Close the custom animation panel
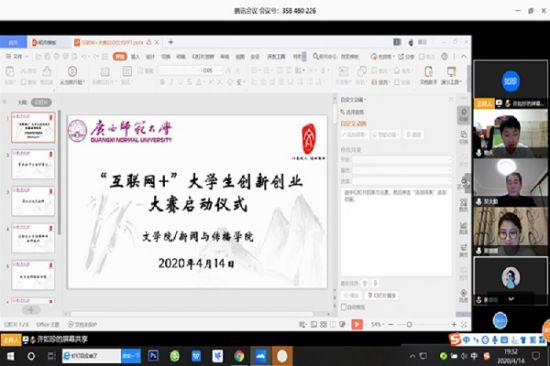 point(451,100)
